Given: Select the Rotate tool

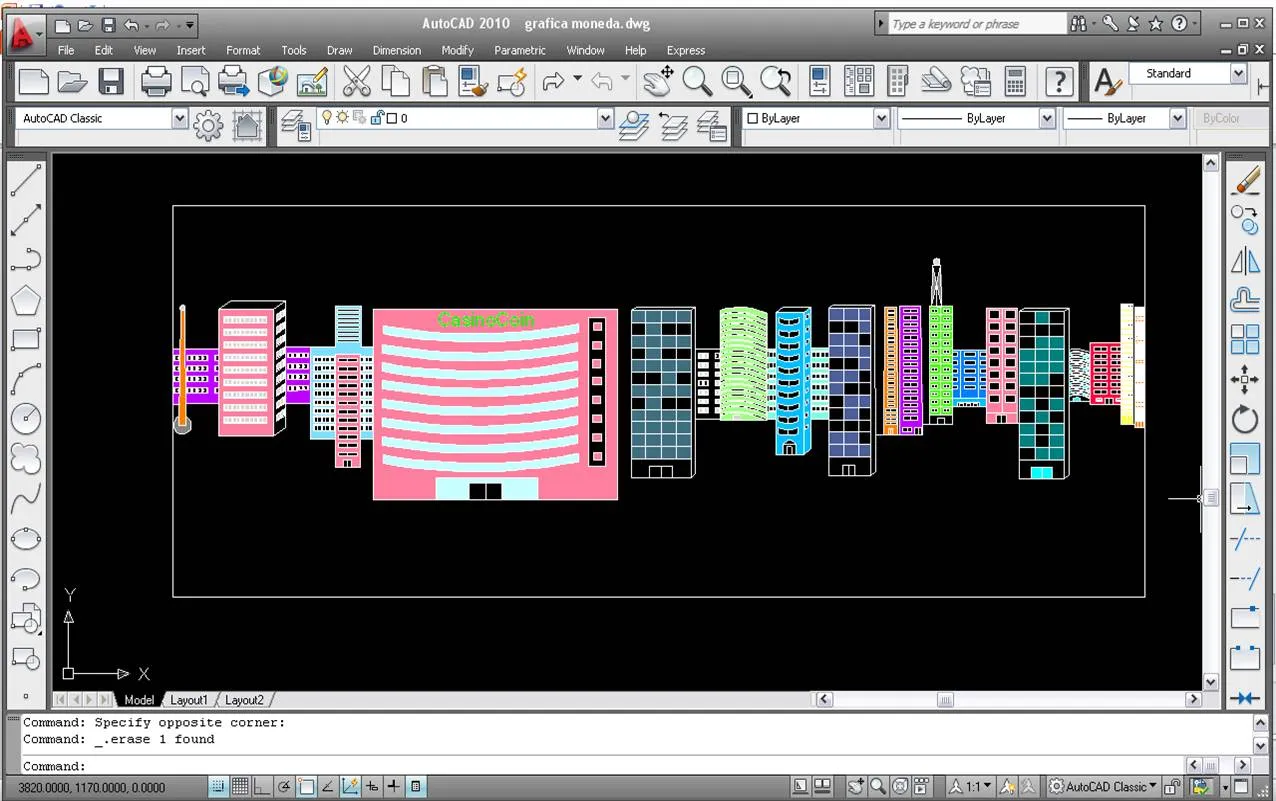Looking at the screenshot, I should tap(1246, 418).
